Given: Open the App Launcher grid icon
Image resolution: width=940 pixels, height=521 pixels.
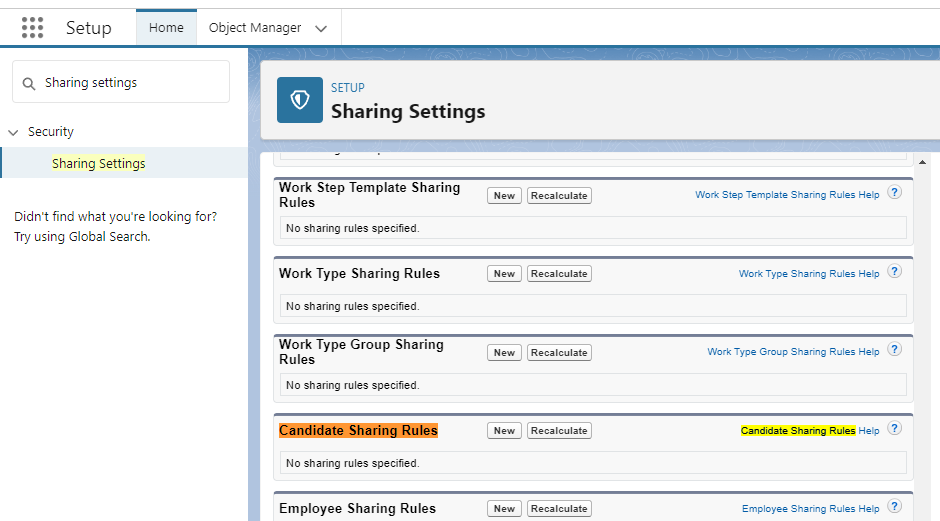Looking at the screenshot, I should [x=32, y=28].
